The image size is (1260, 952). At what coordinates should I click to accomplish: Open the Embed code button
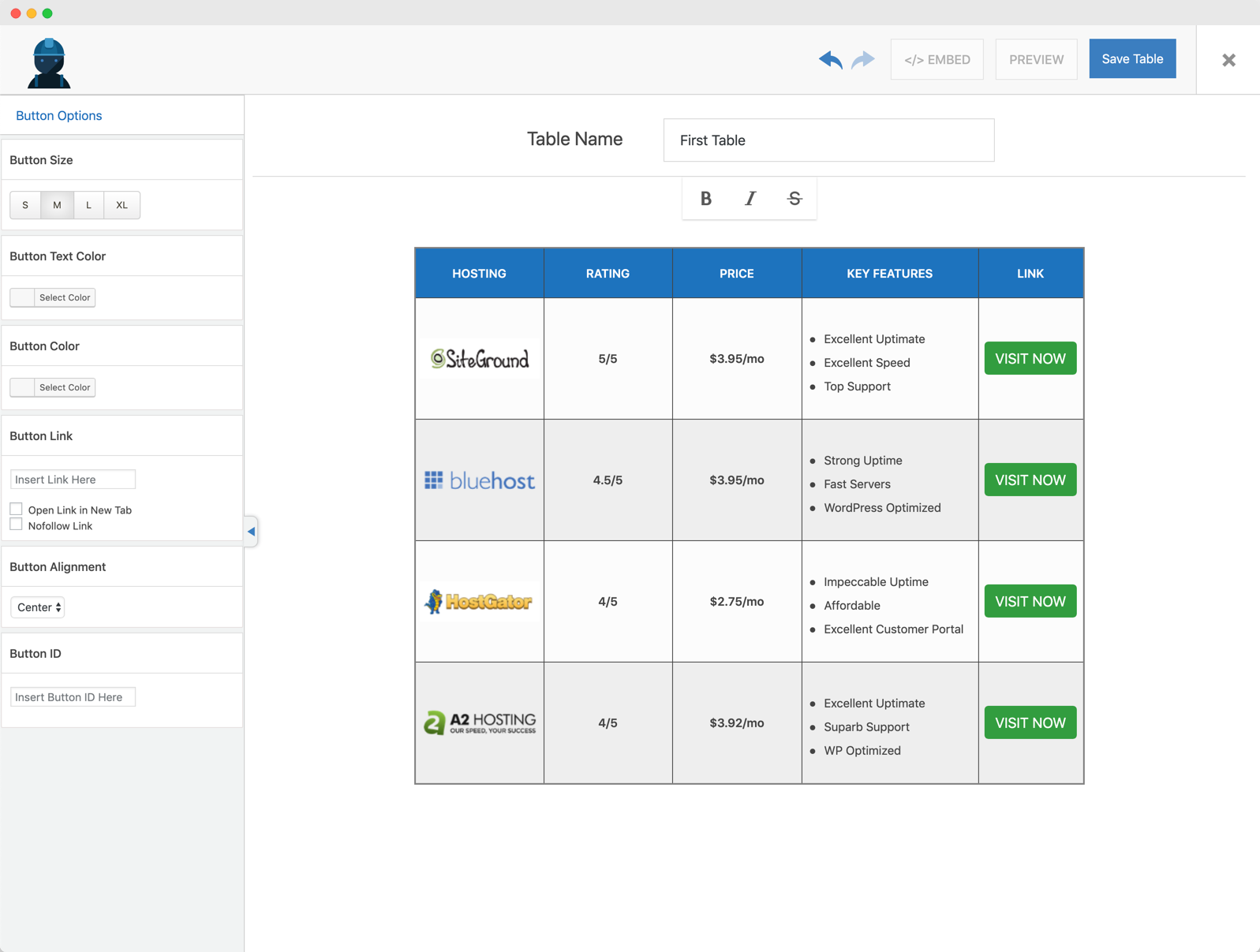click(x=937, y=60)
